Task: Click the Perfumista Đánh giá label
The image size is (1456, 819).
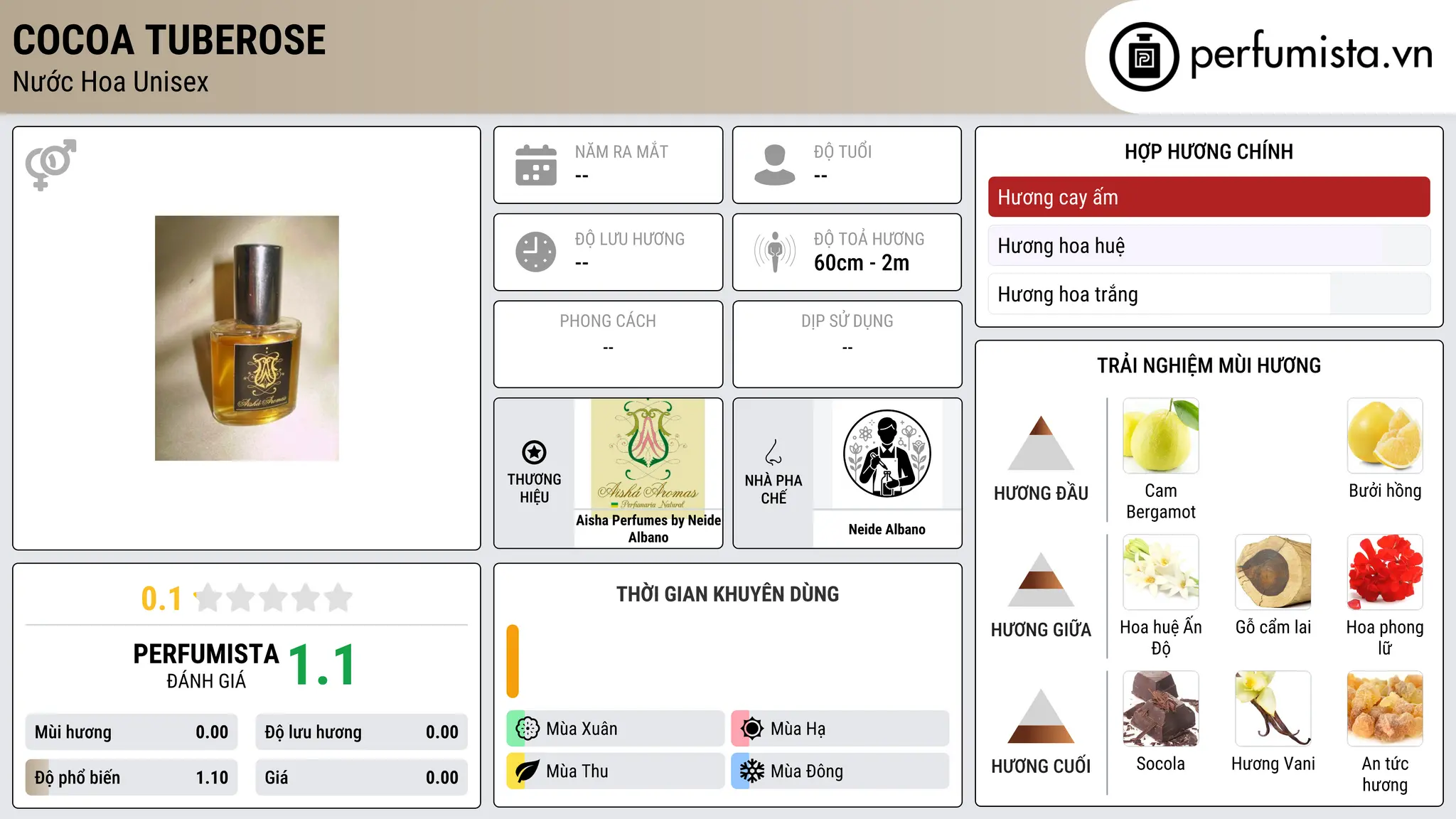Action: tap(206, 665)
